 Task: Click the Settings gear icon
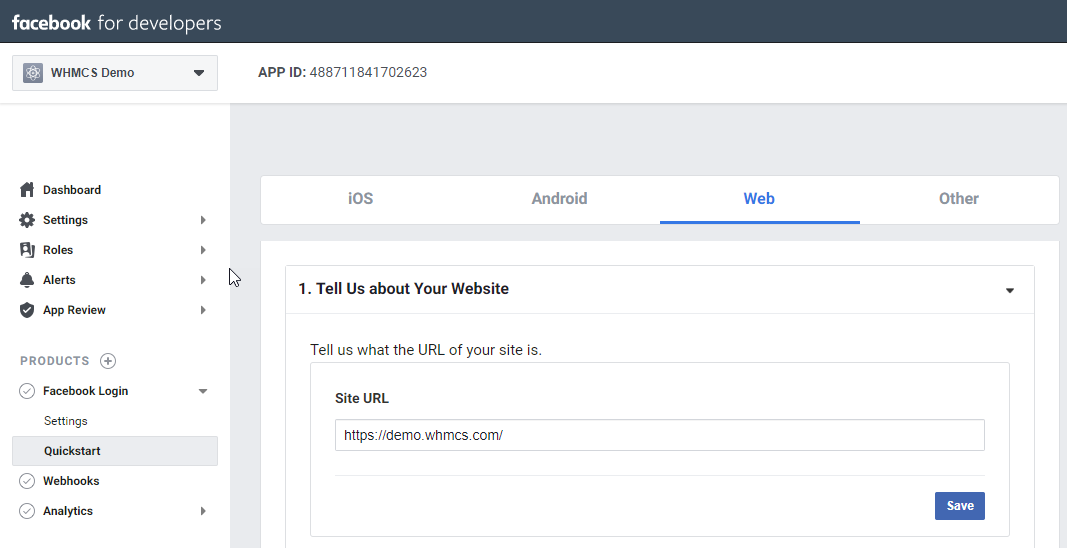[27, 220]
